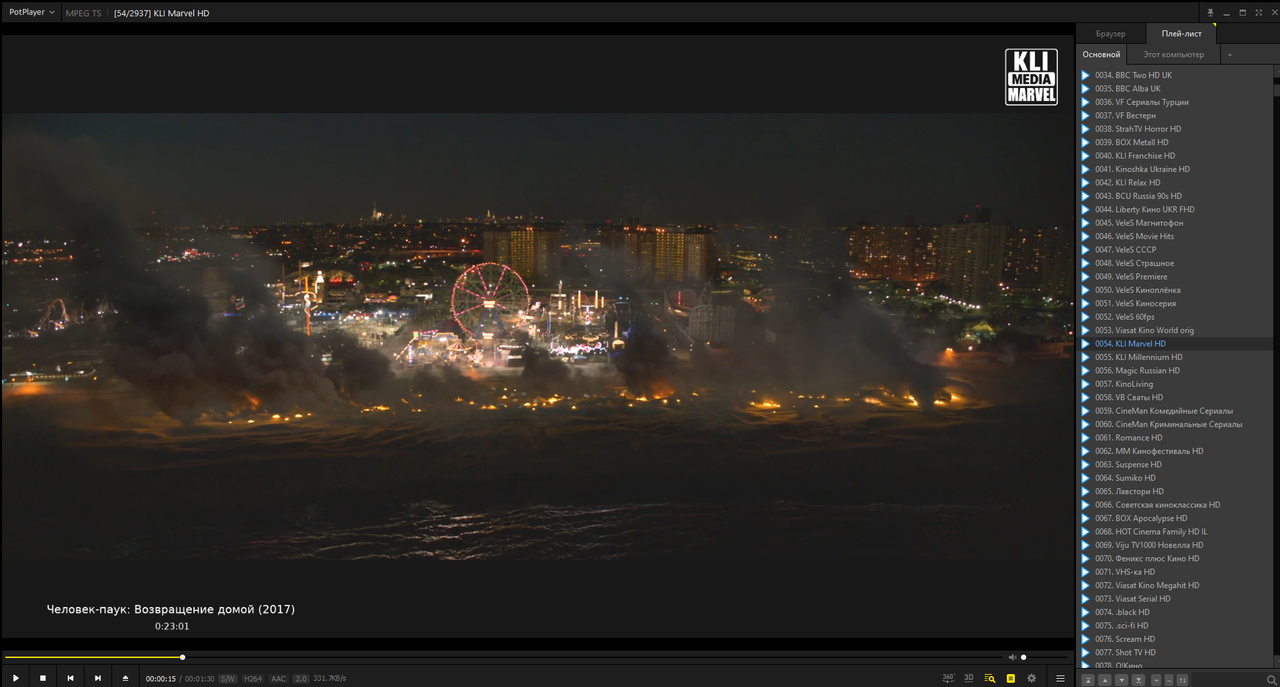This screenshot has width=1280, height=687.
Task: Switch to the Браузер tab
Action: [1110, 34]
